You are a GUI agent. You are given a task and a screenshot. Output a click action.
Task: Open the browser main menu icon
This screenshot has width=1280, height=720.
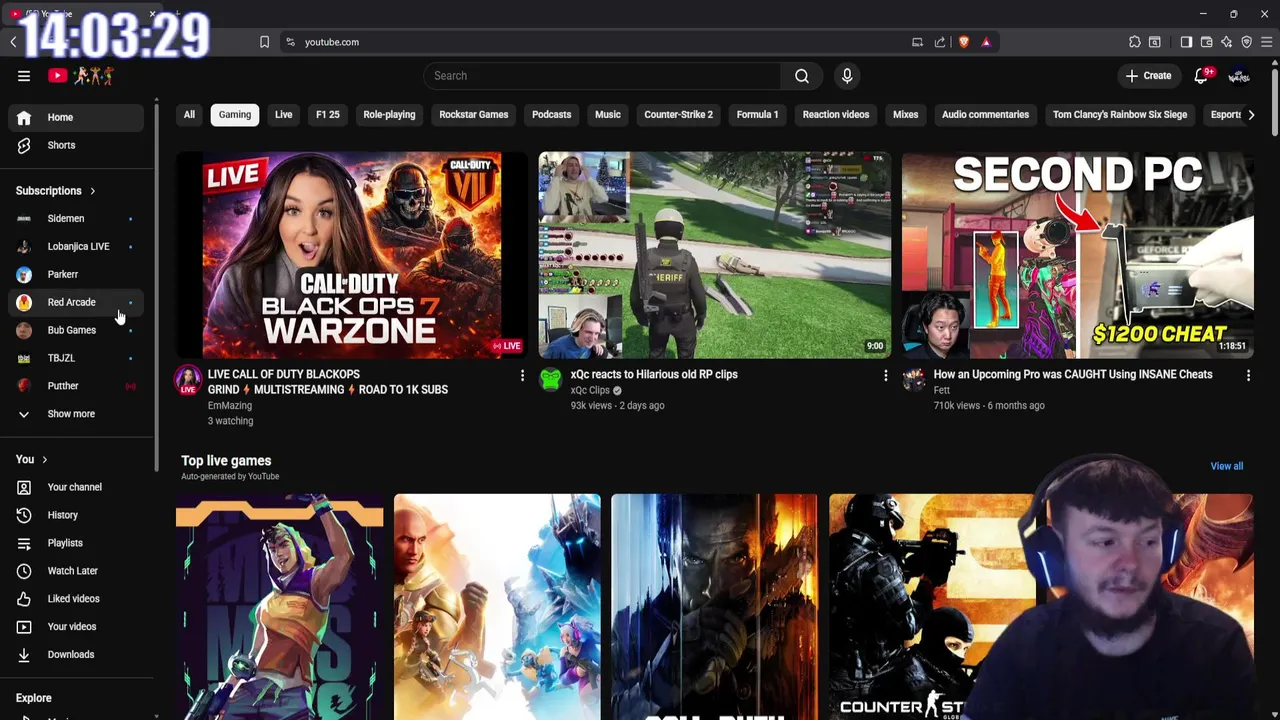pos(1266,42)
